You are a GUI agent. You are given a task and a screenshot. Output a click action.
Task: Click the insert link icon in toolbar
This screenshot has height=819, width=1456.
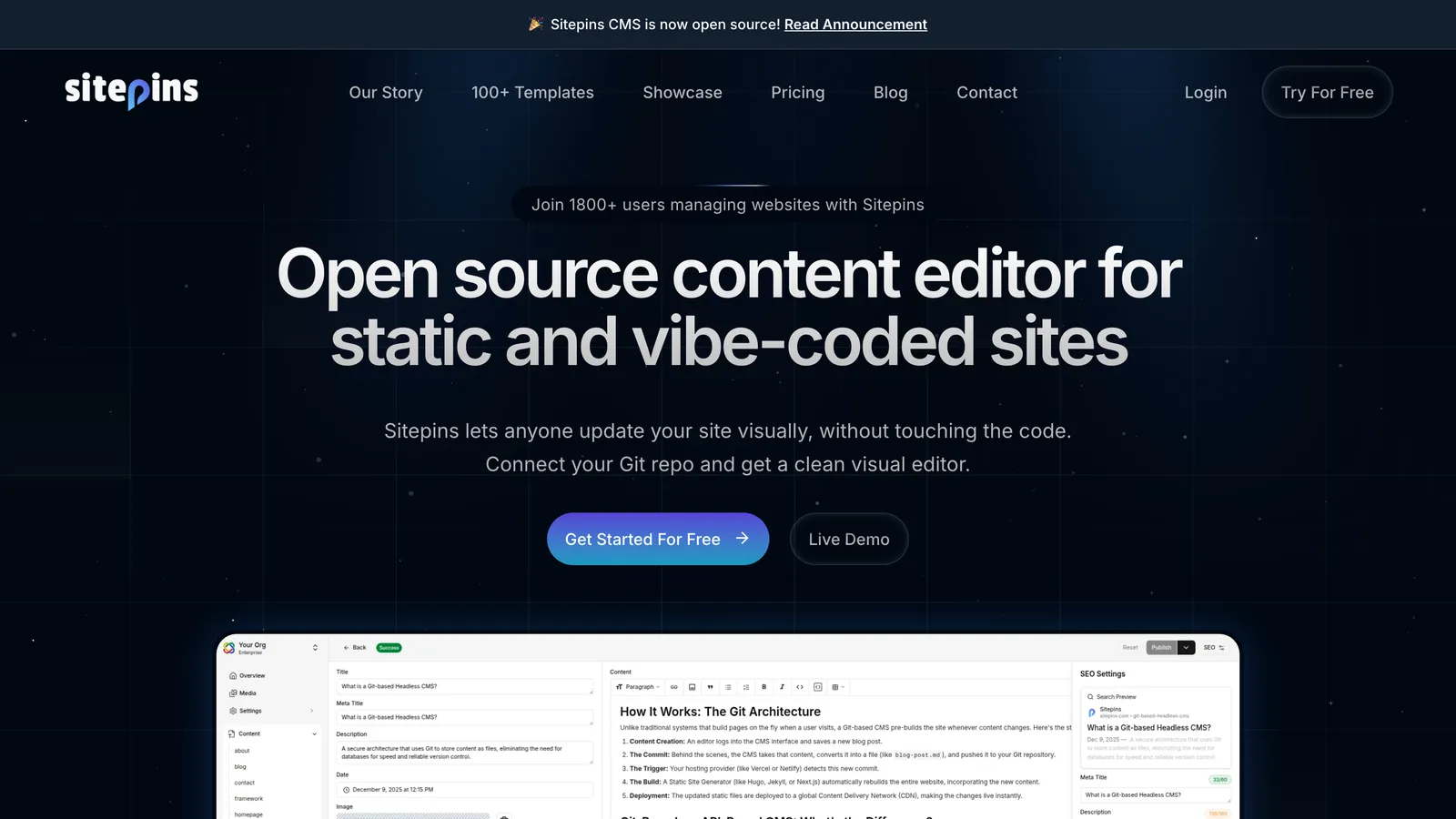pos(674,687)
